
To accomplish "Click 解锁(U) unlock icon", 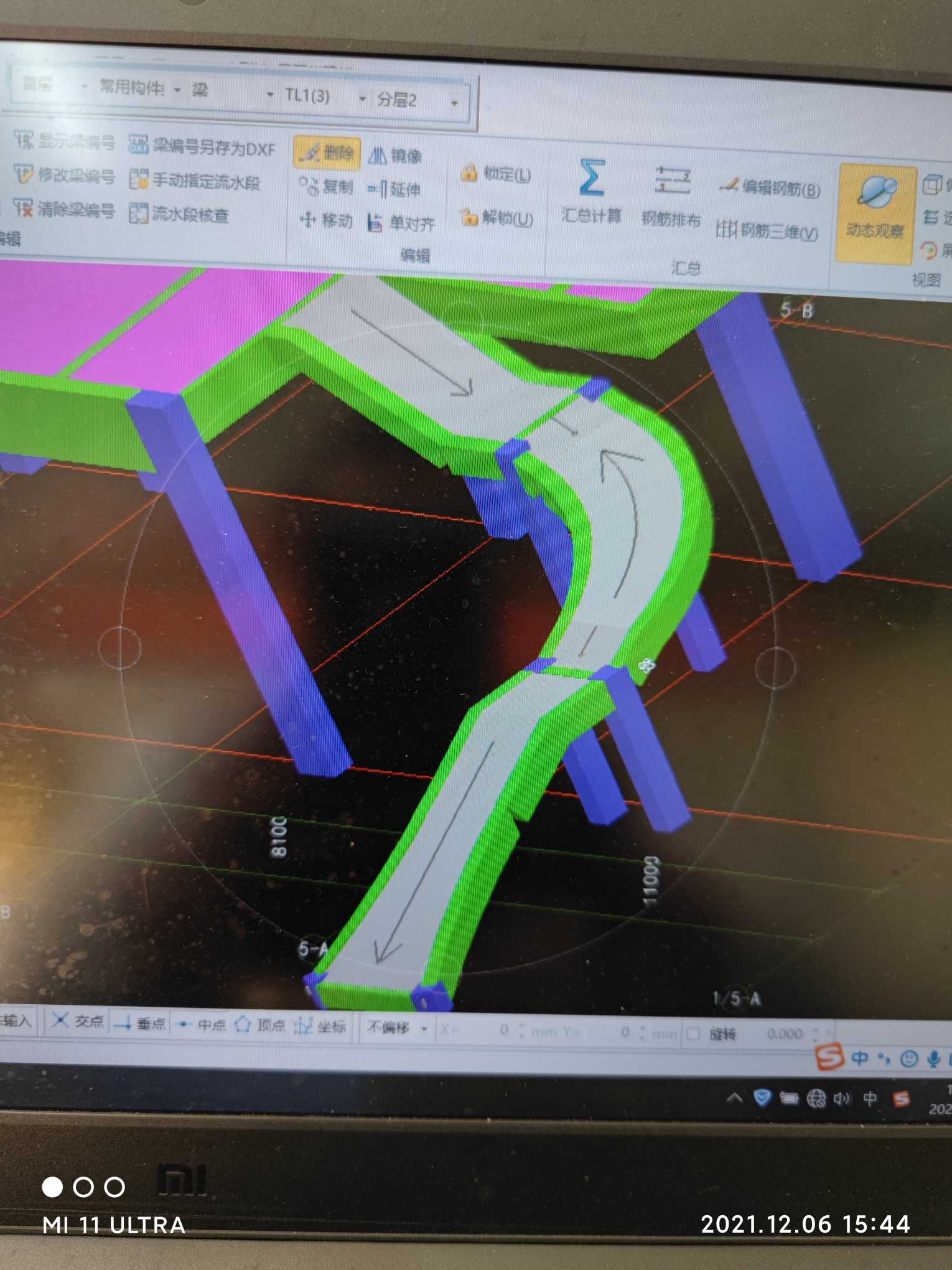I will tap(469, 217).
